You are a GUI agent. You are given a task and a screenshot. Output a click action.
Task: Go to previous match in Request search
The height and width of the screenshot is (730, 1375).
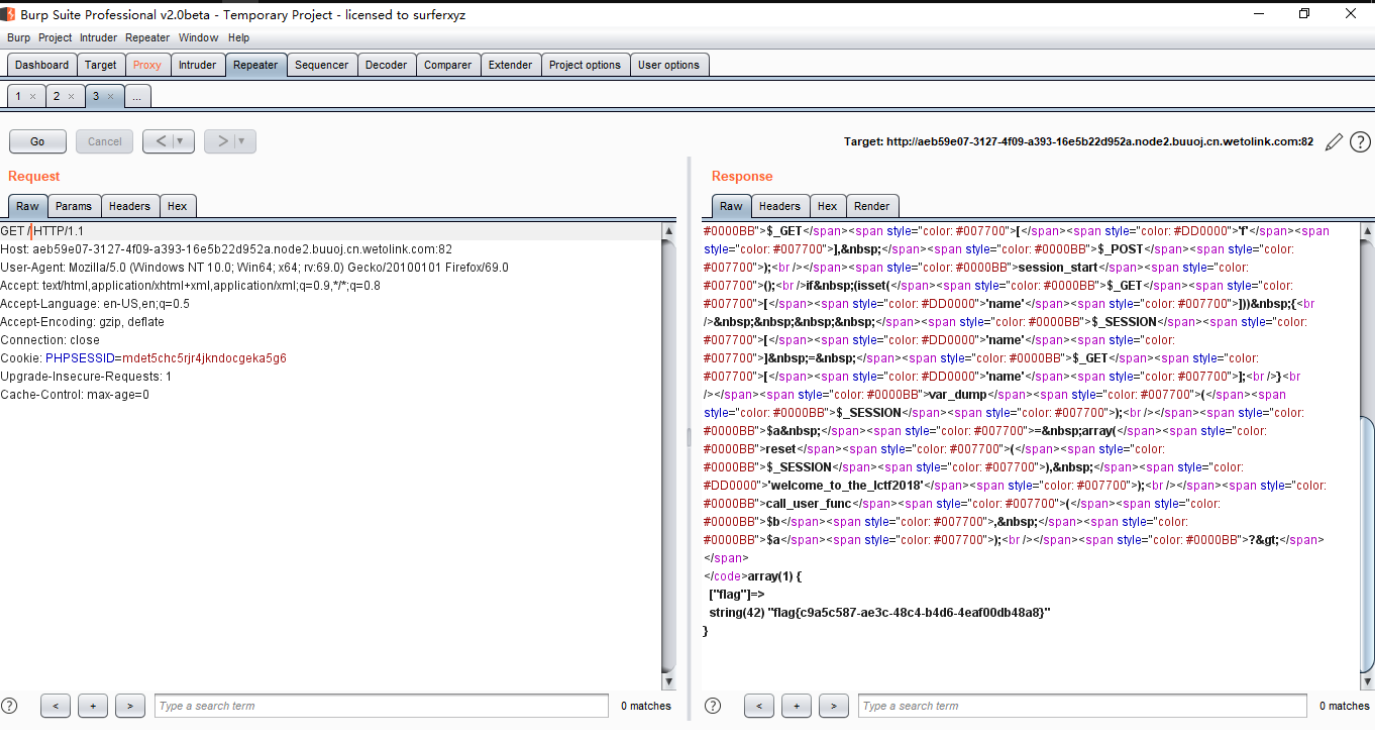55,706
